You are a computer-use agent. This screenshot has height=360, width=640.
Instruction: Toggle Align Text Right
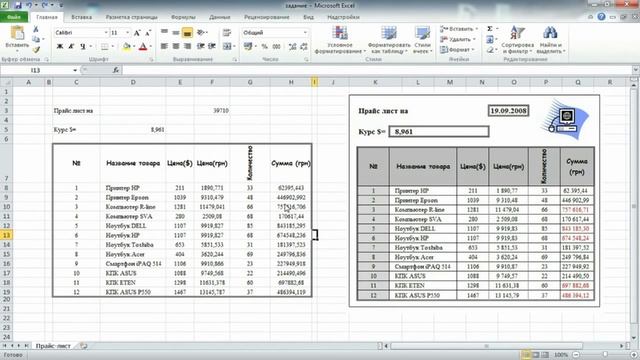(187, 47)
